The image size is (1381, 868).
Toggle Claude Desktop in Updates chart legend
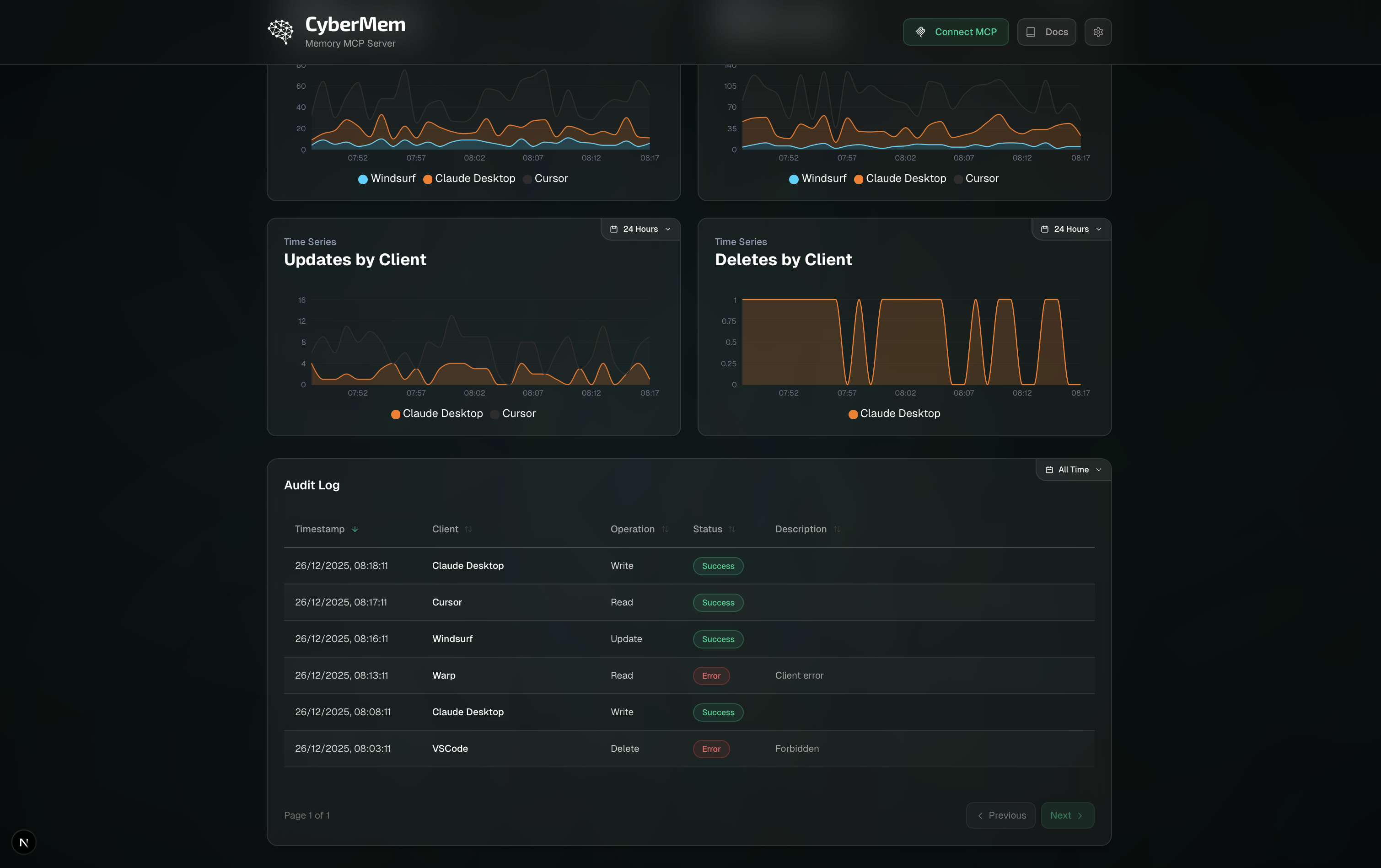click(x=436, y=413)
